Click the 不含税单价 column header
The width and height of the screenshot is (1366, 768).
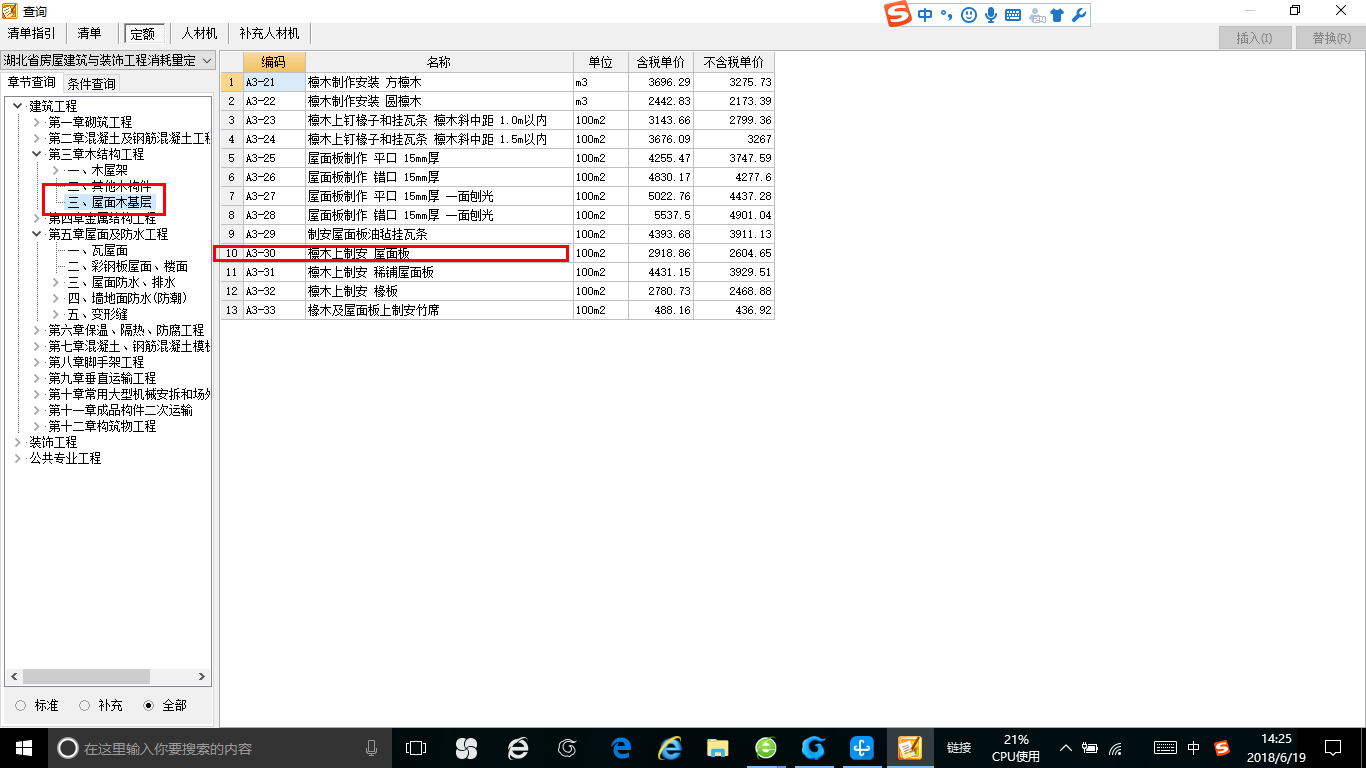click(734, 62)
